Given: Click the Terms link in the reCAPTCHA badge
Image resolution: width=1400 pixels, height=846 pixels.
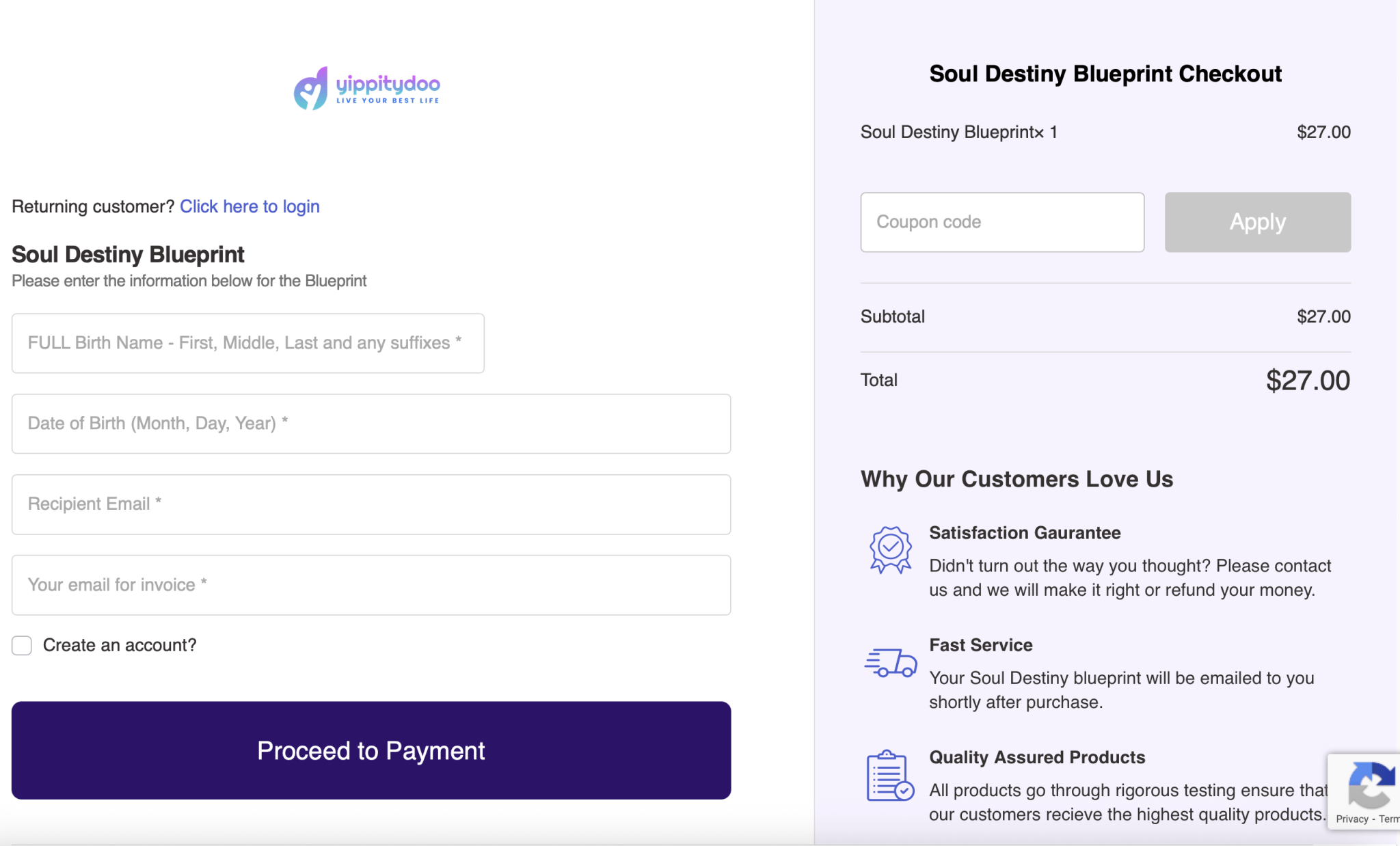Looking at the screenshot, I should coord(1390,819).
